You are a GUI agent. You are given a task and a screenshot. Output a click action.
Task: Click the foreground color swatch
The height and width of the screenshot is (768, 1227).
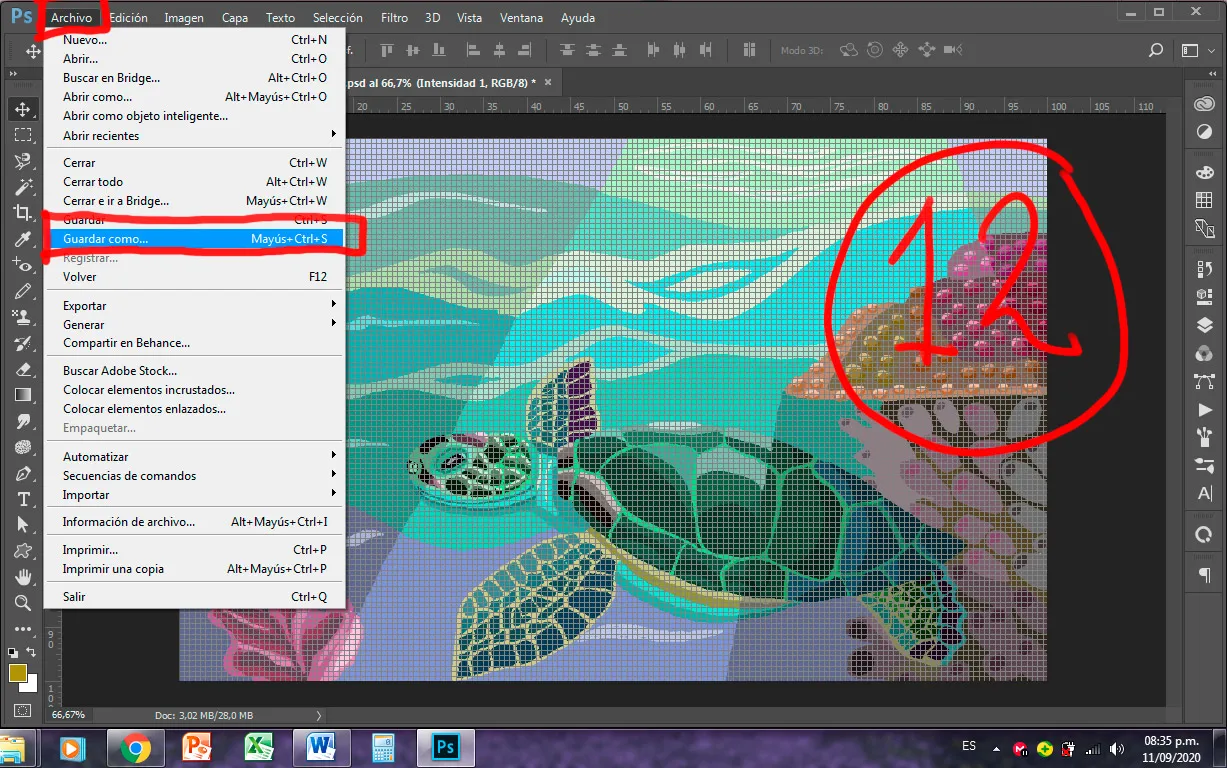(17, 674)
